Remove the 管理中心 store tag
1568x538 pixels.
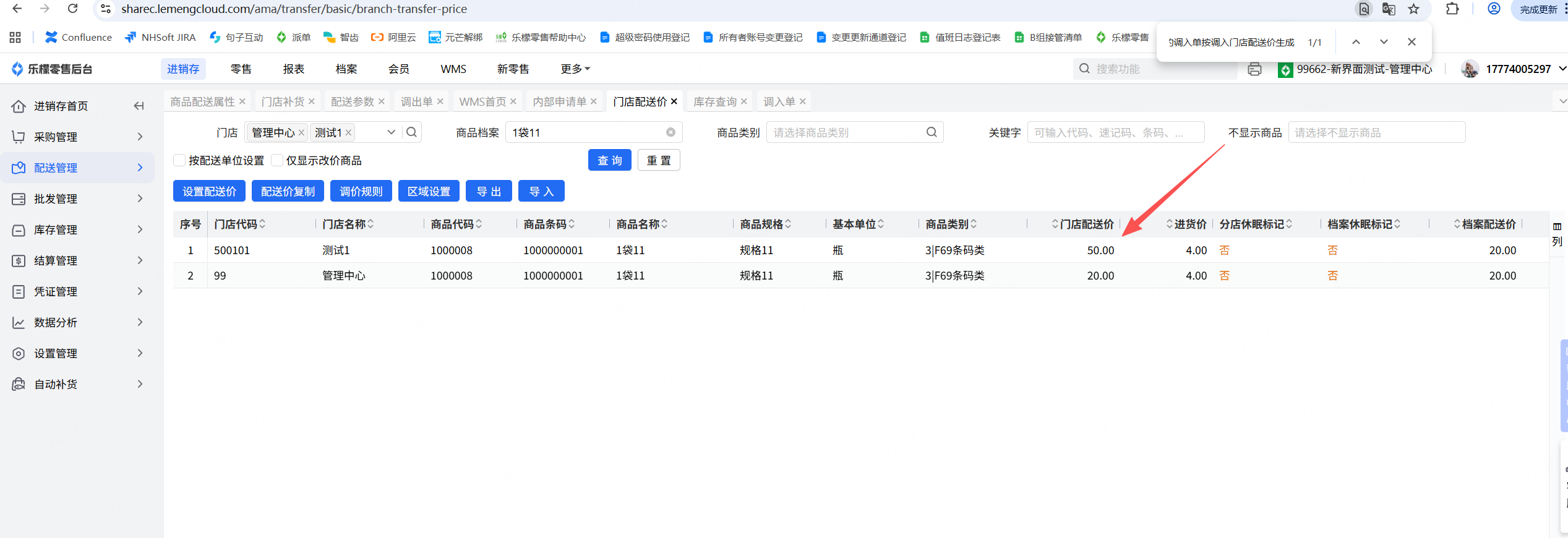(301, 132)
